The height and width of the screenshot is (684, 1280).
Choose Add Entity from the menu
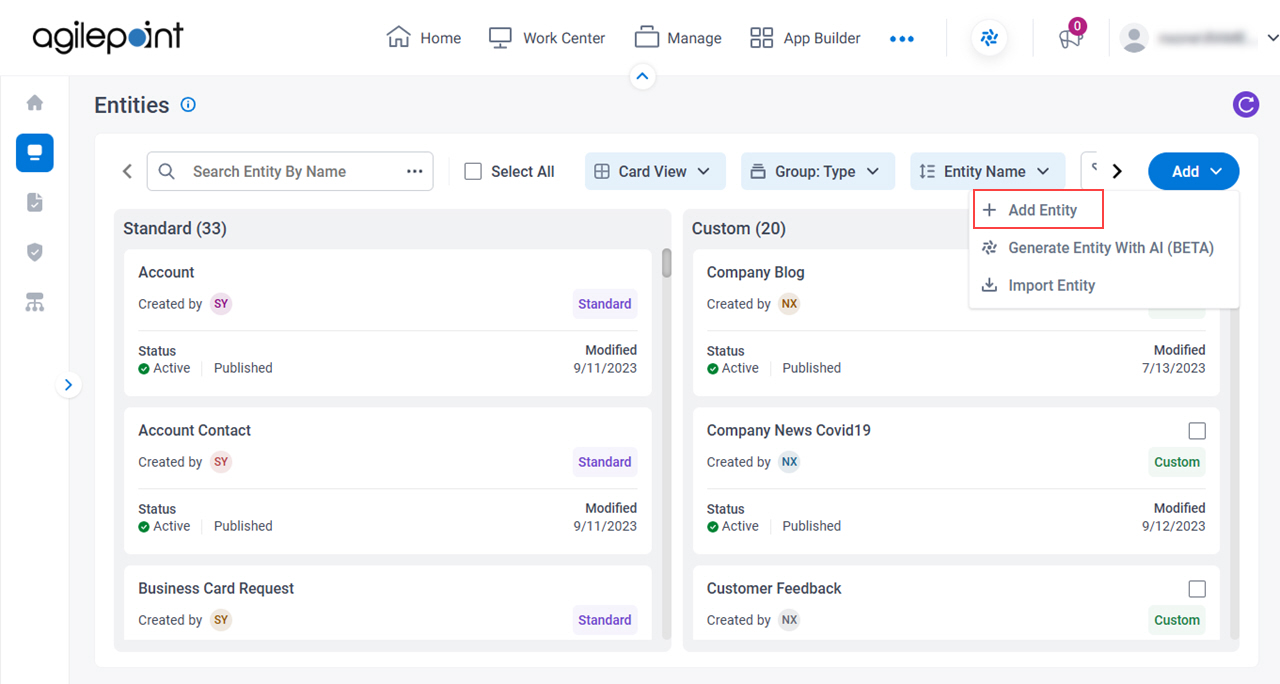(1039, 210)
